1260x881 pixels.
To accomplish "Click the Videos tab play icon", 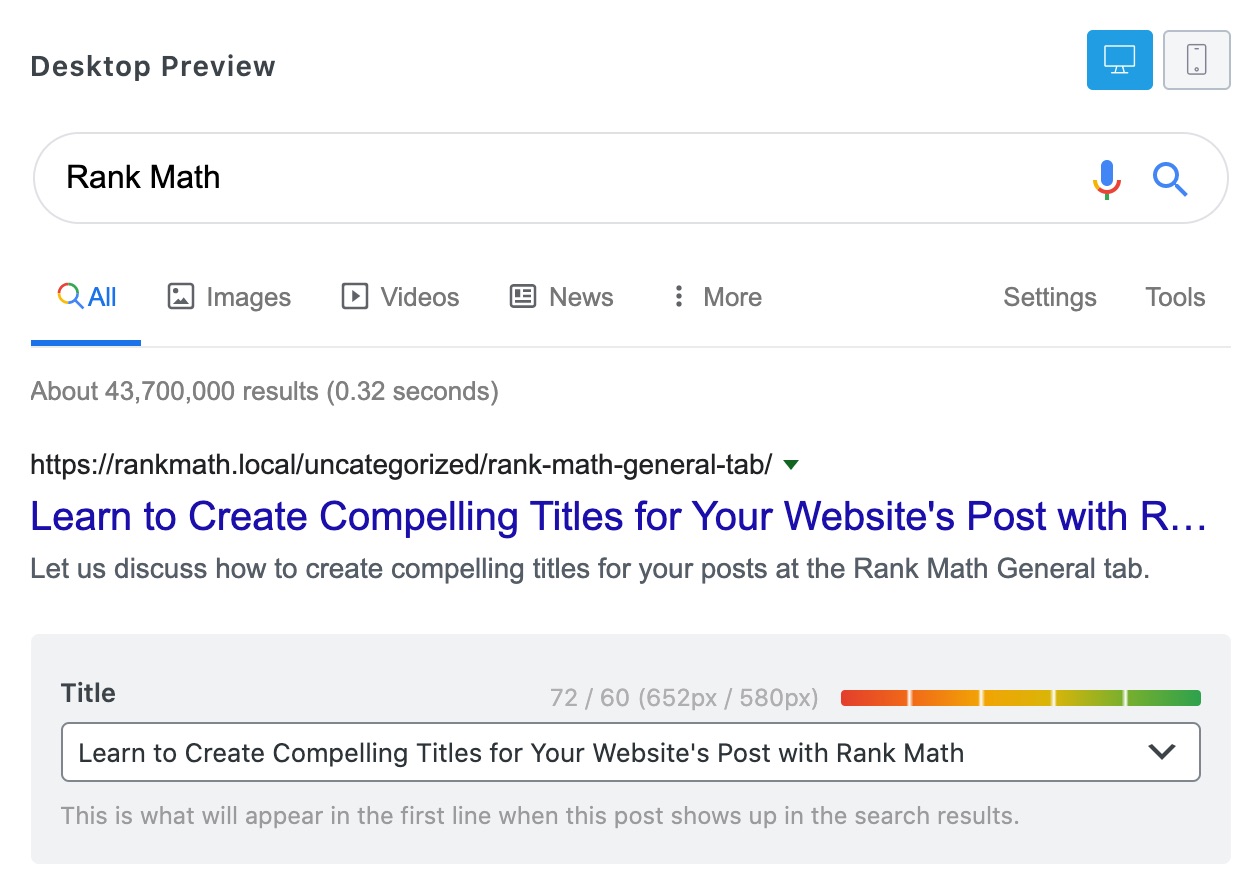I will pyautogui.click(x=354, y=297).
